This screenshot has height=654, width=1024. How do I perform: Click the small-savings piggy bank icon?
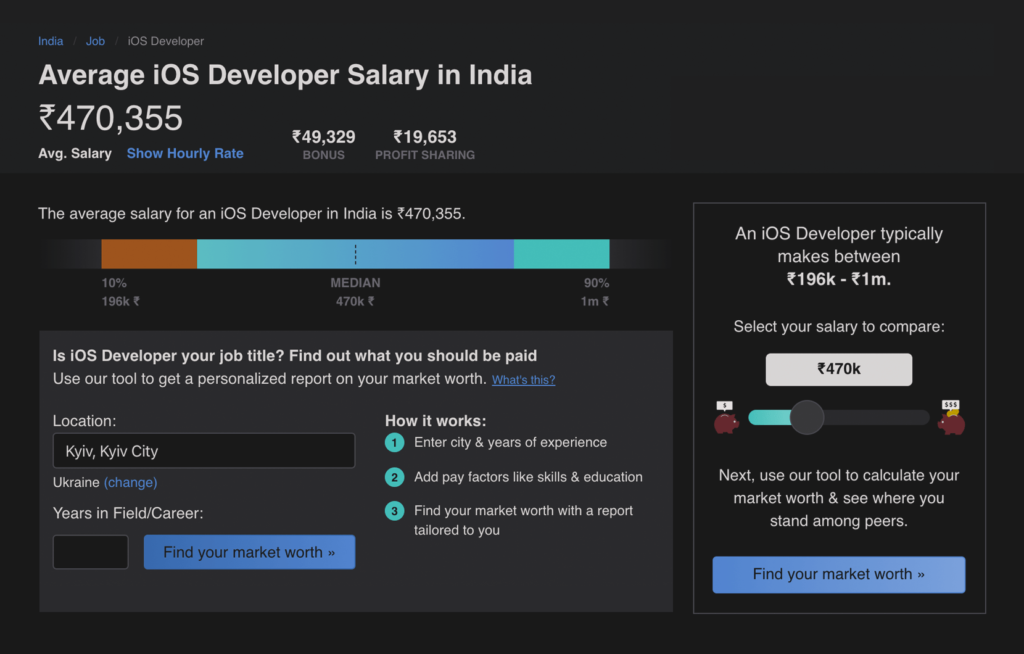726,417
